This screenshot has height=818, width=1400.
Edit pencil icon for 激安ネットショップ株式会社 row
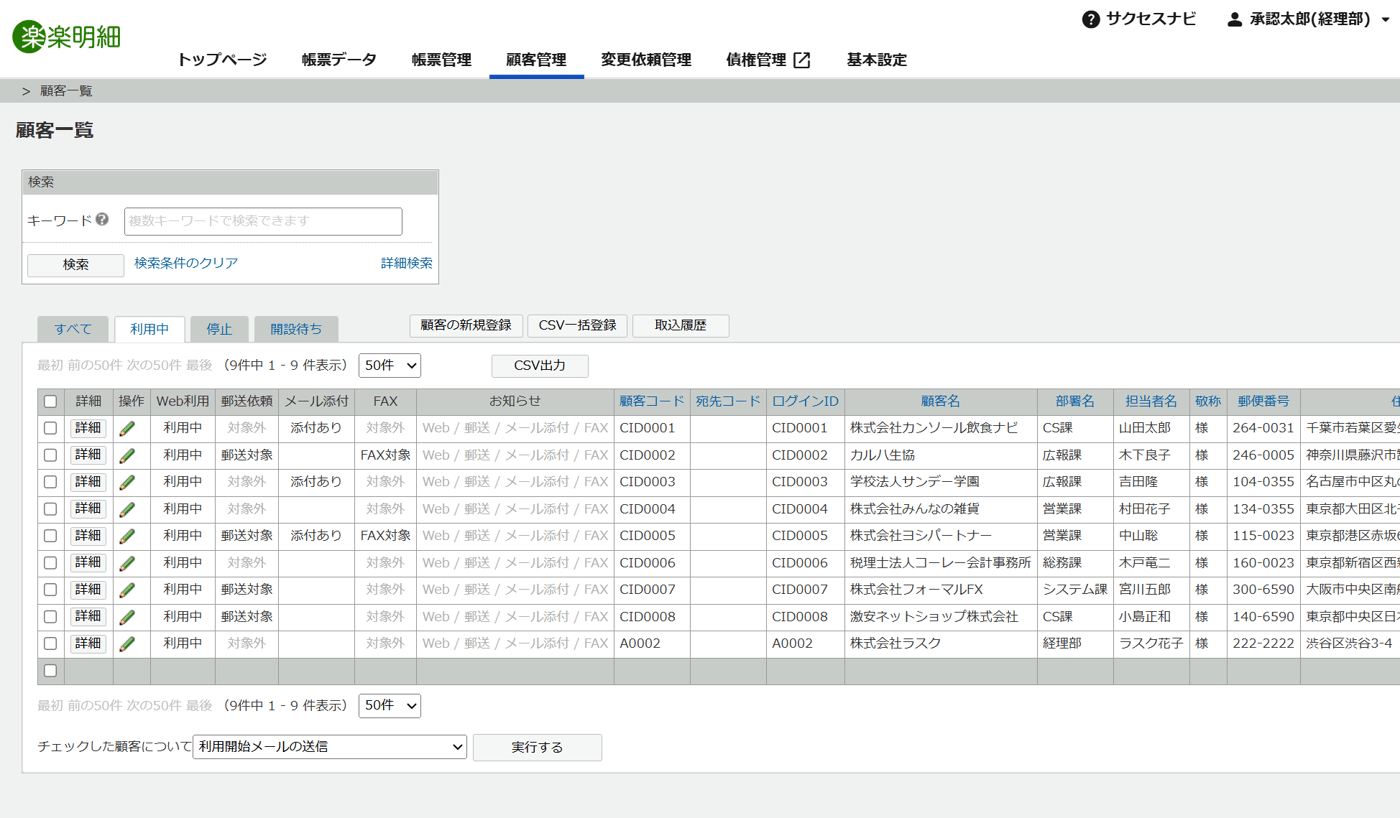pyautogui.click(x=127, y=617)
